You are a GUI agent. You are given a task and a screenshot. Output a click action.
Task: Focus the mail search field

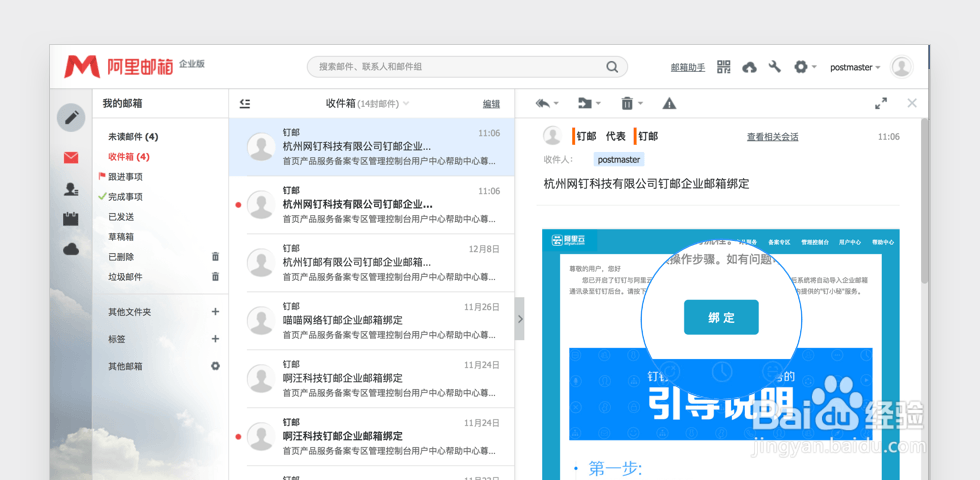coord(467,67)
